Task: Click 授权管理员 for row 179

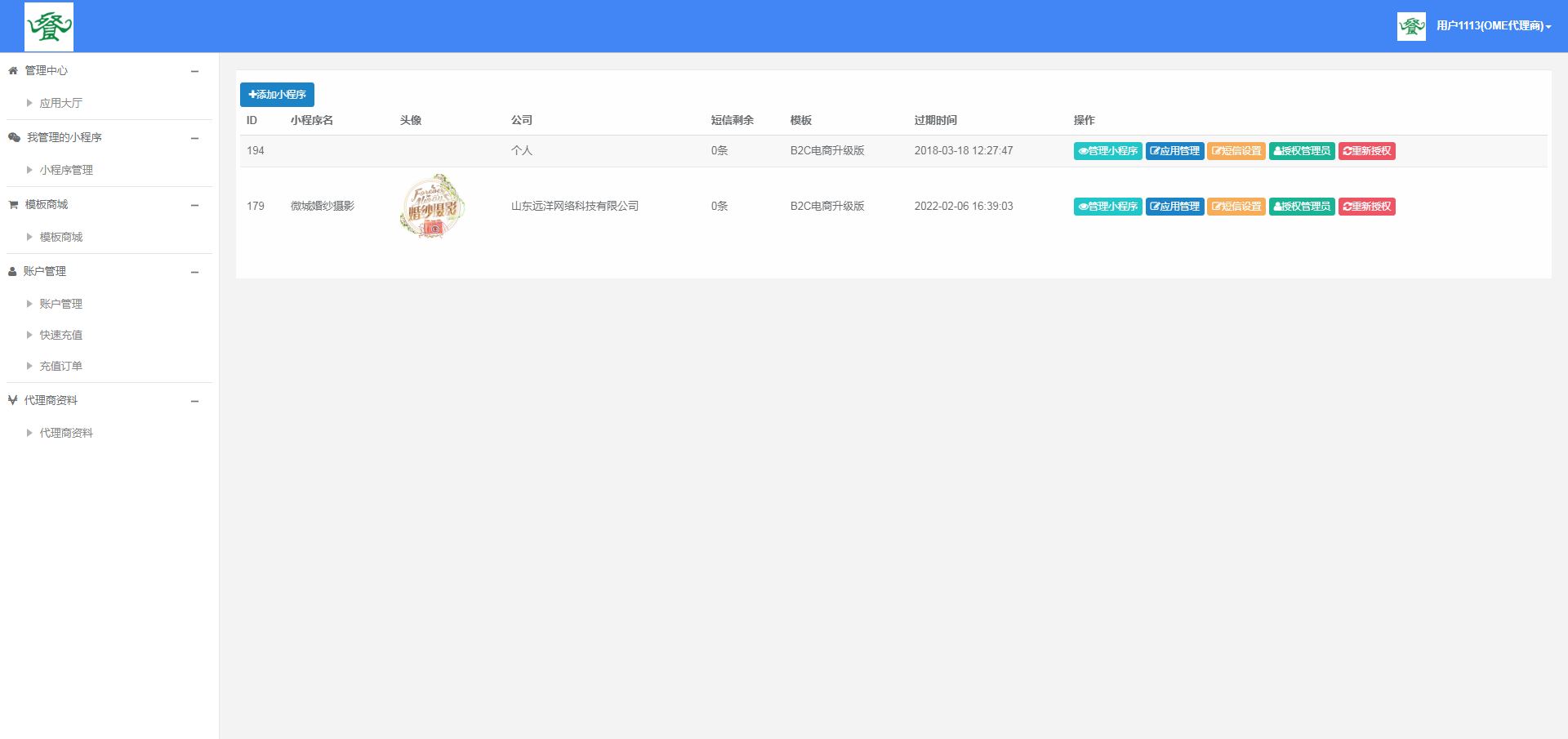Action: click(1302, 207)
